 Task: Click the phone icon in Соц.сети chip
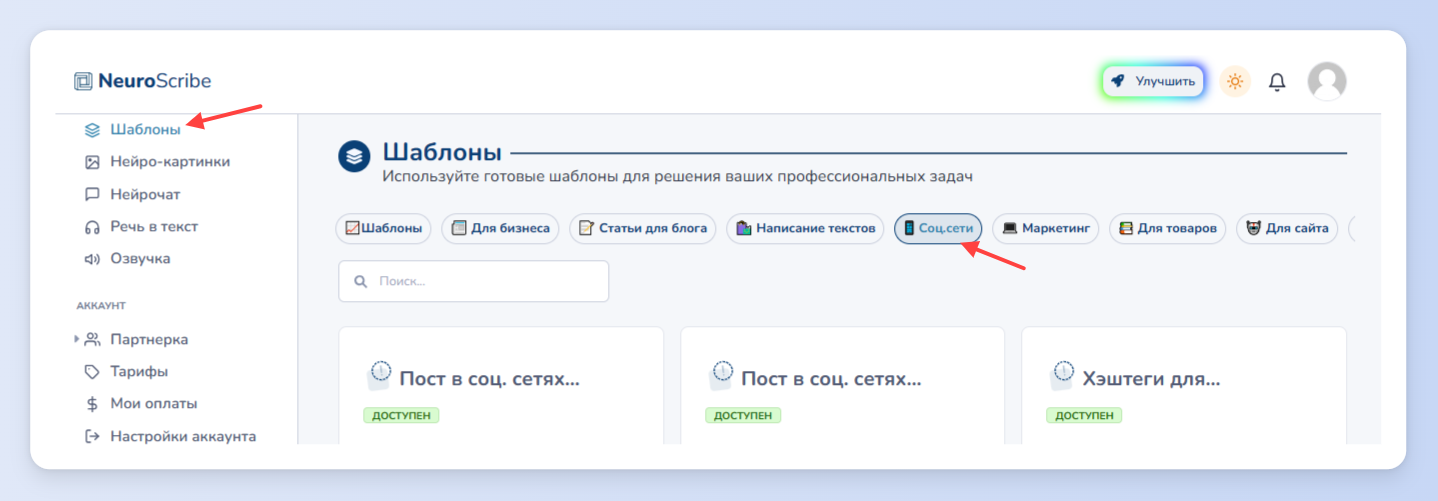click(x=908, y=228)
